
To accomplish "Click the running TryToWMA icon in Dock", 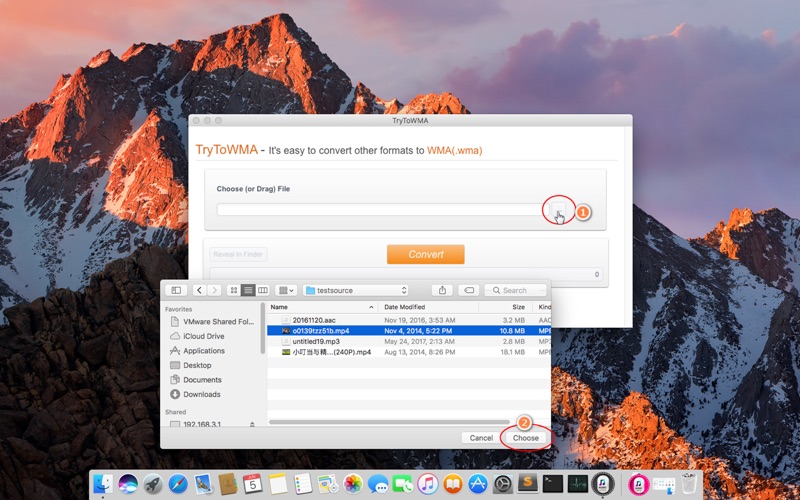I will pyautogui.click(x=603, y=484).
